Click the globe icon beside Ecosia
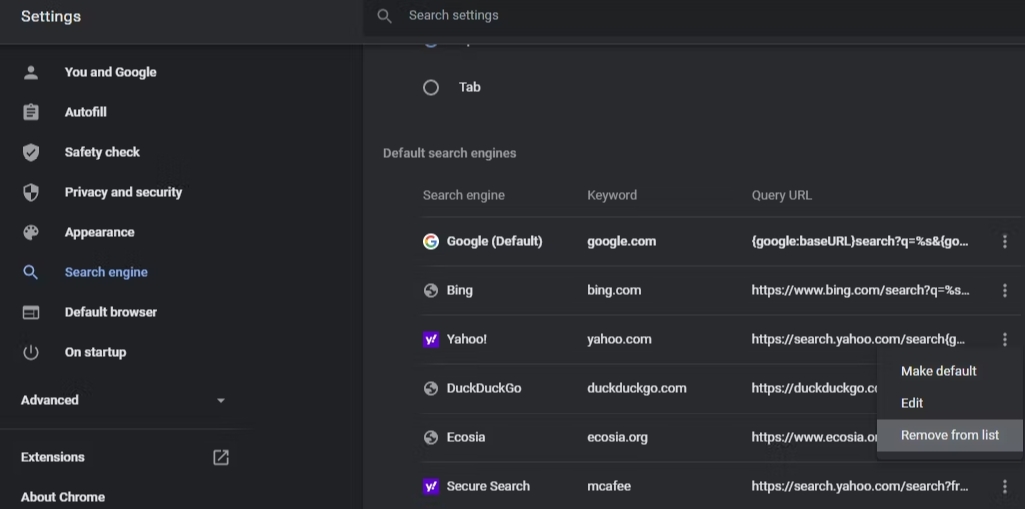The image size is (1025, 509). [431, 438]
